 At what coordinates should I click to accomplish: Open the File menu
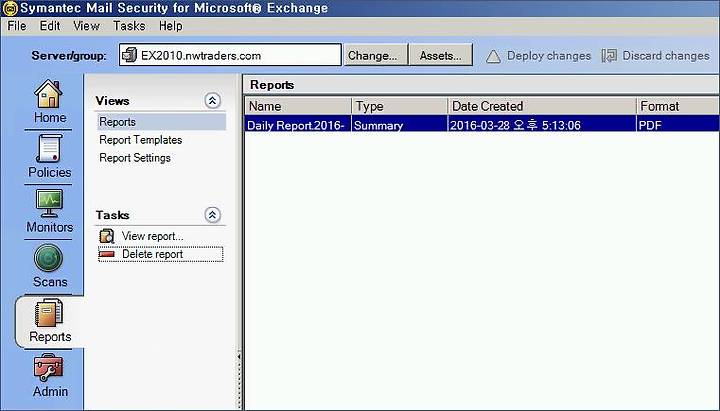[x=17, y=26]
